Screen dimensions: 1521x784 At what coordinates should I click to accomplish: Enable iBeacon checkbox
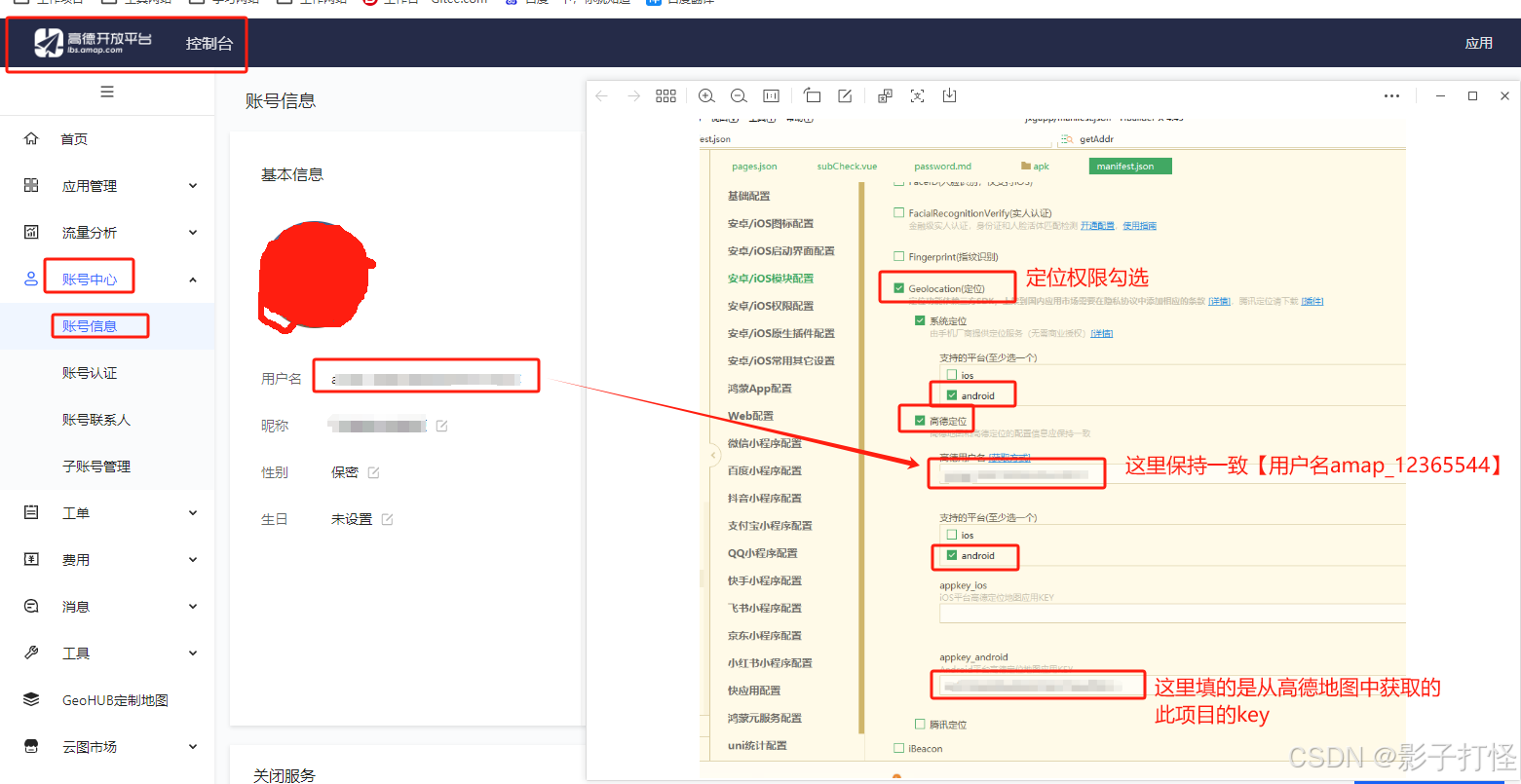click(899, 748)
